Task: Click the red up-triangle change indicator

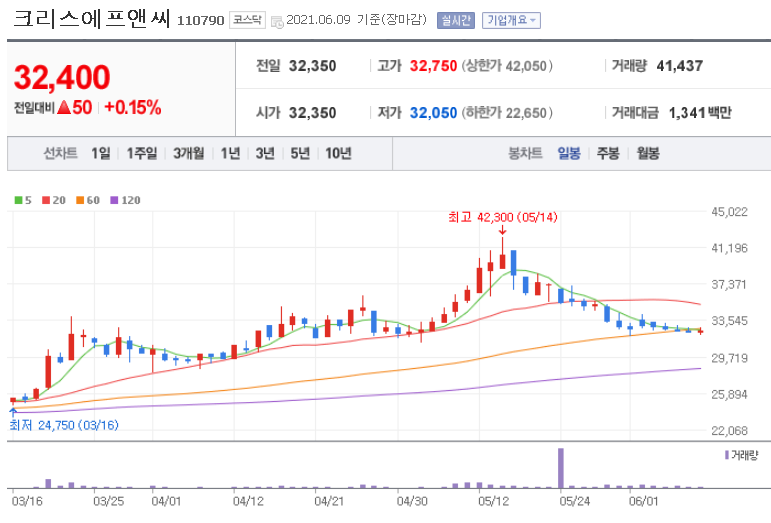Action: click(x=64, y=108)
